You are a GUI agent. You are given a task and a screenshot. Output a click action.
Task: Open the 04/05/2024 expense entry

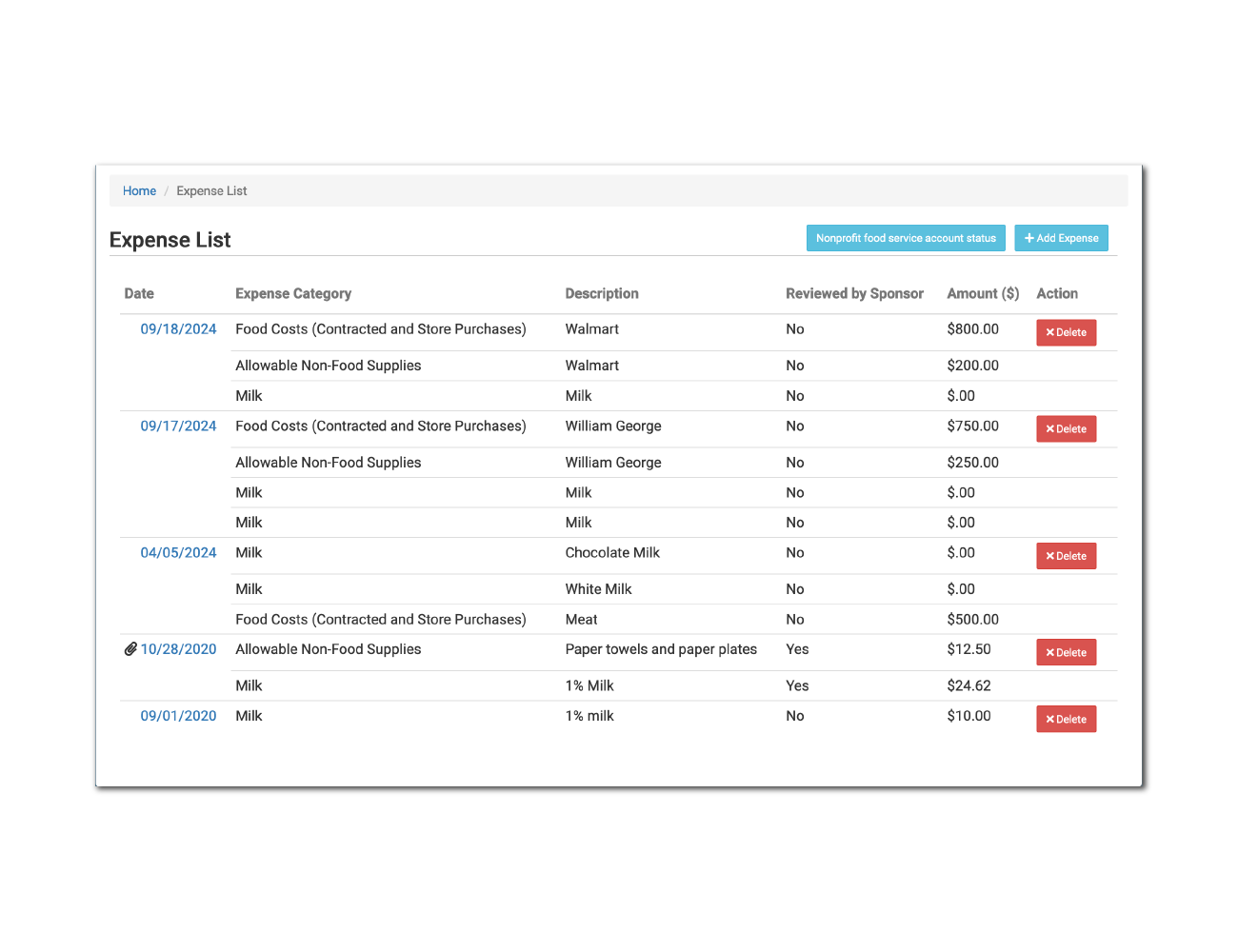(x=178, y=553)
